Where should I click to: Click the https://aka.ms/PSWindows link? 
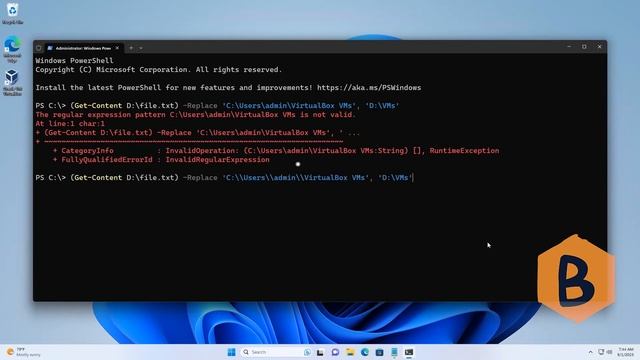click(x=369, y=88)
